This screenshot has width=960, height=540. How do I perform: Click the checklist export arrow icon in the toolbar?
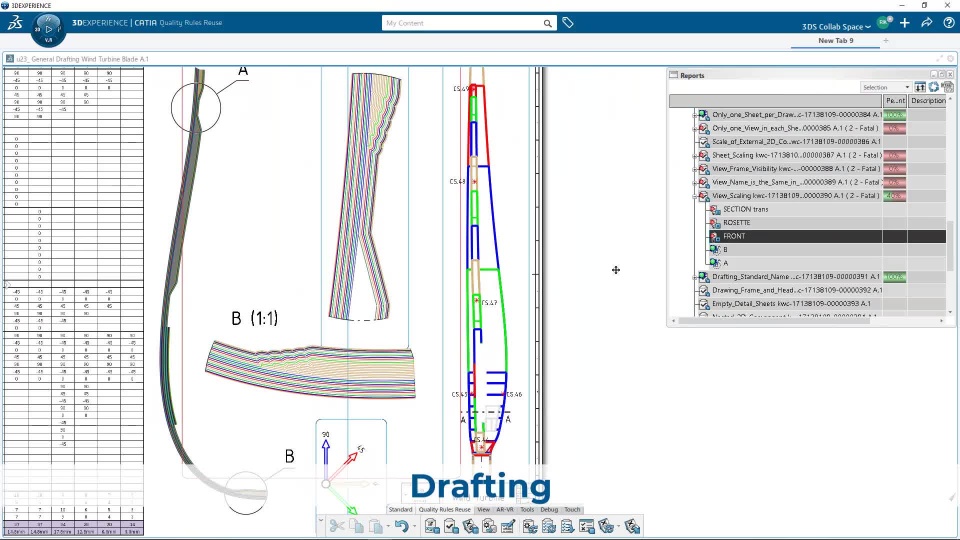click(x=568, y=526)
